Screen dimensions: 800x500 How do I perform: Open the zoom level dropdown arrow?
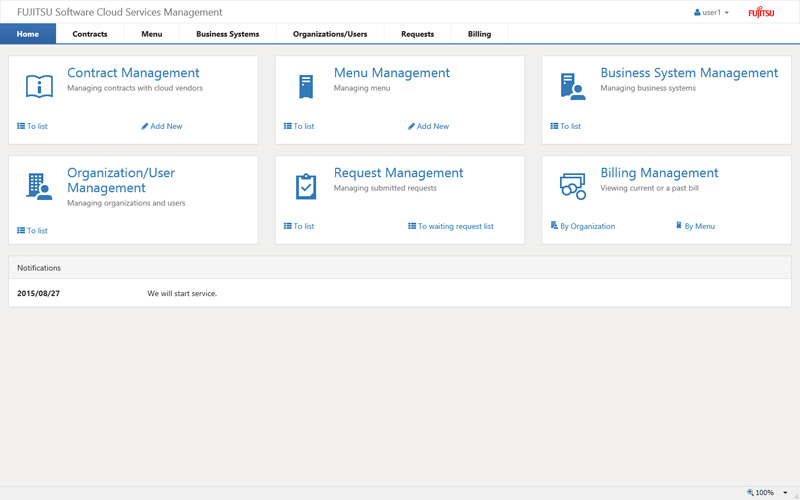785,492
